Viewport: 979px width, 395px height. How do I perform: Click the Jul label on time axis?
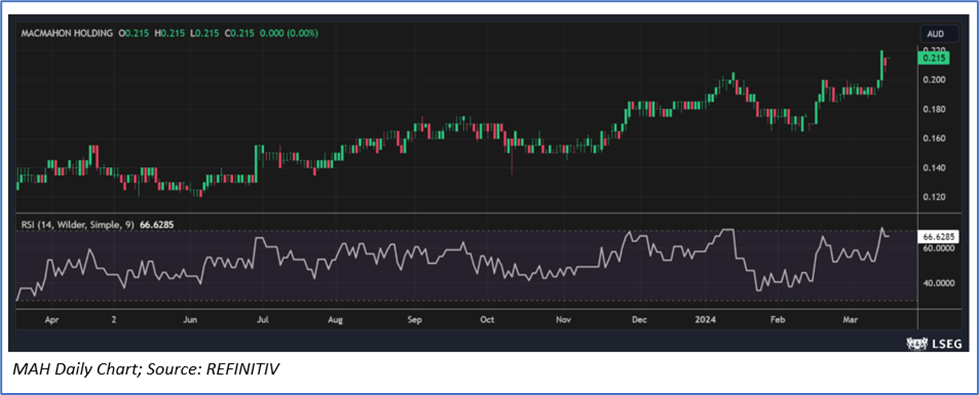point(263,319)
